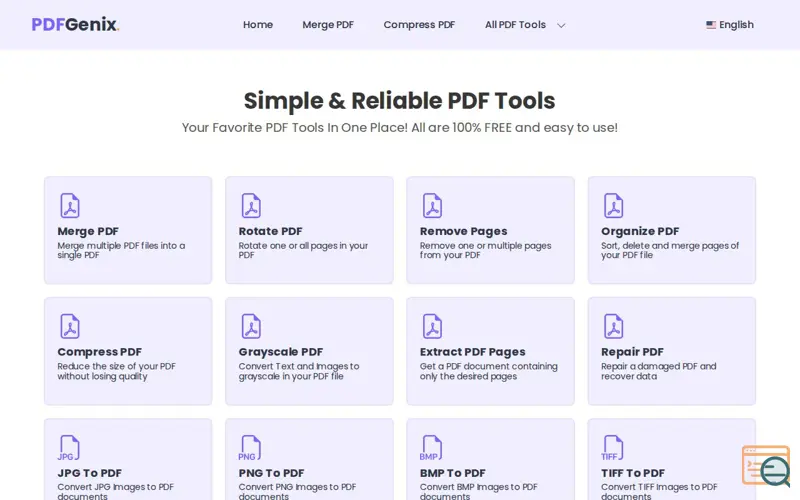
Task: Click 'Repair a damaged PDF and recover data'
Action: click(659, 371)
